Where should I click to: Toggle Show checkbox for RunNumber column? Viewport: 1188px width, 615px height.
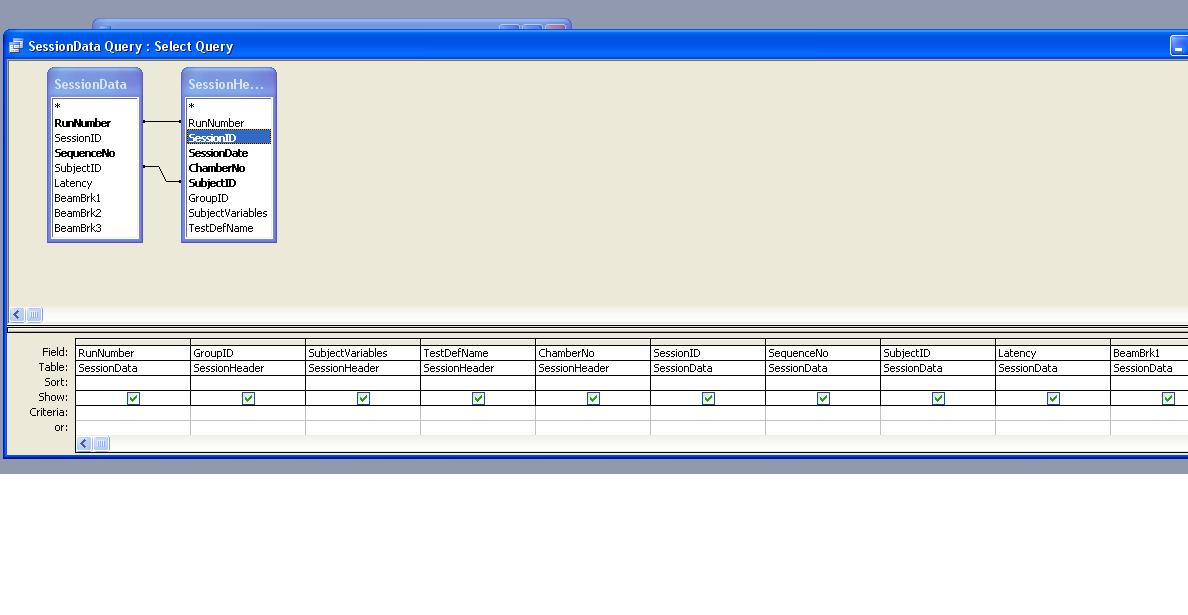[x=133, y=398]
